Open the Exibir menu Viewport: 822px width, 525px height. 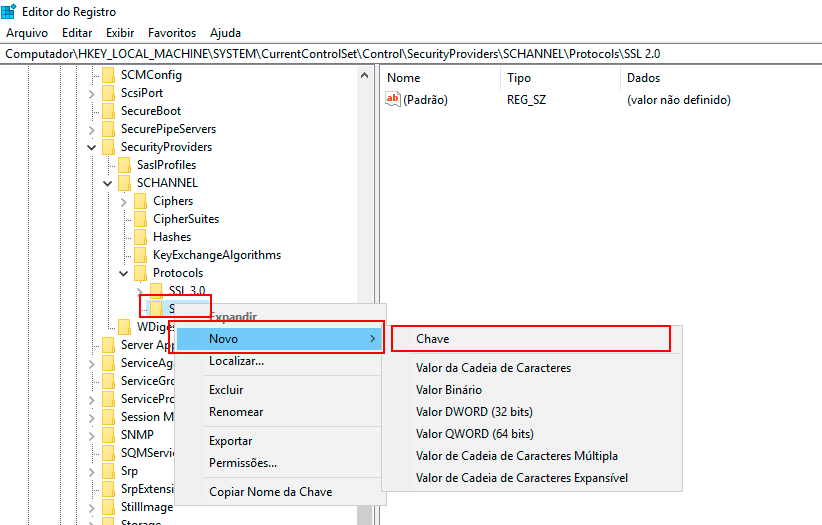click(120, 33)
